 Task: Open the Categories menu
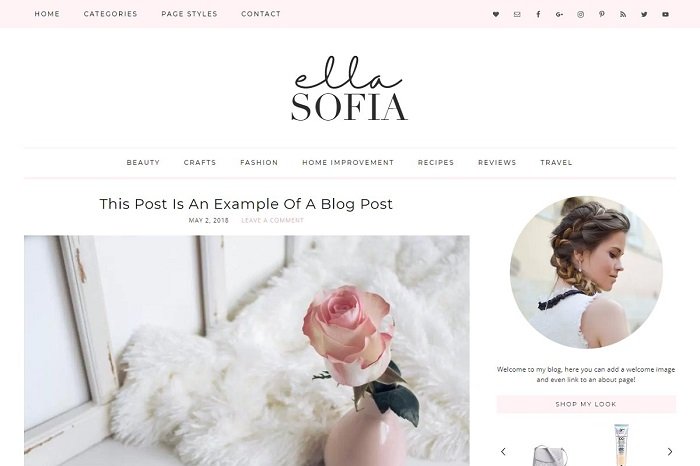[110, 14]
